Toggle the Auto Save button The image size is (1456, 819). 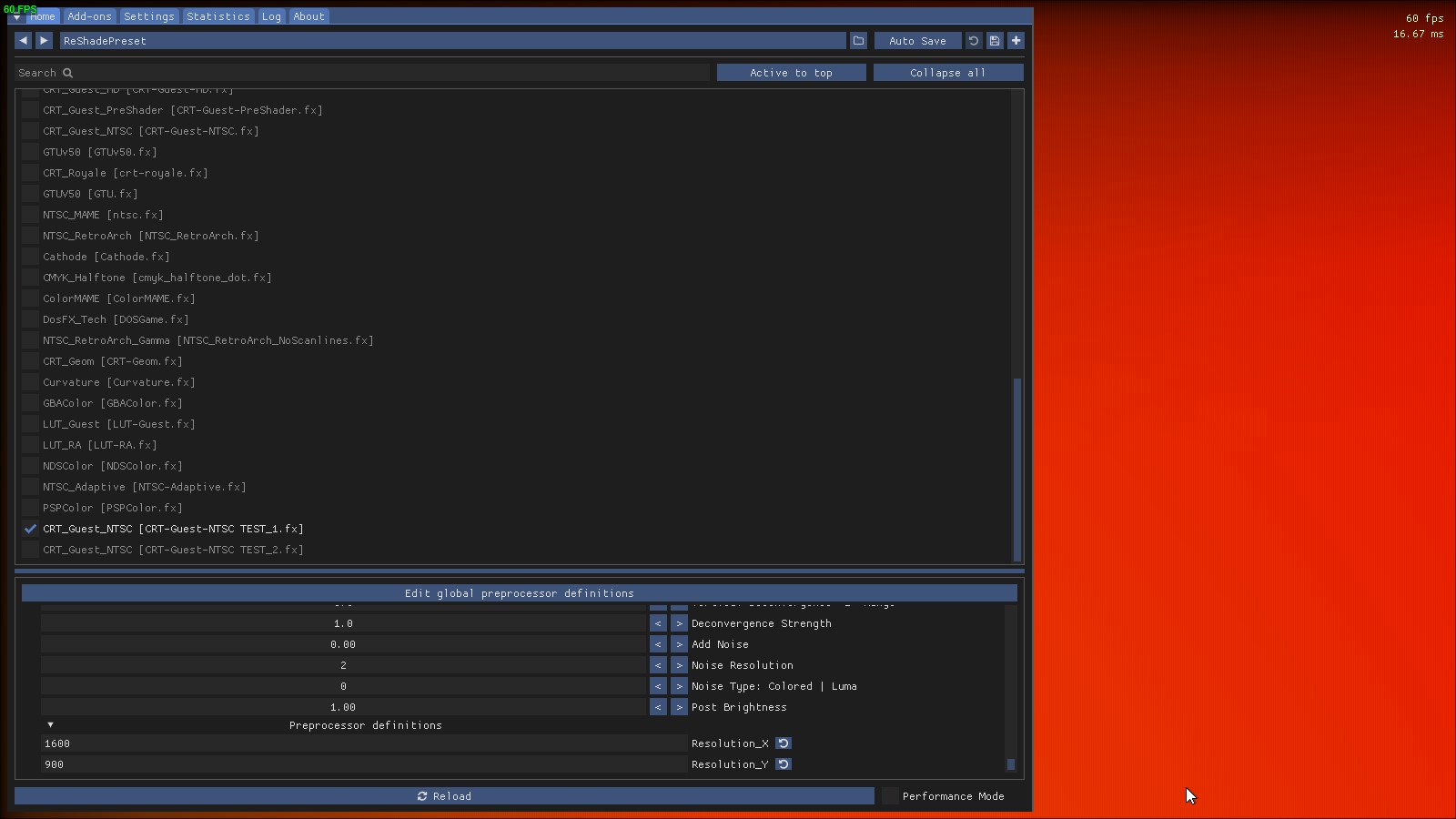pyautogui.click(x=917, y=41)
